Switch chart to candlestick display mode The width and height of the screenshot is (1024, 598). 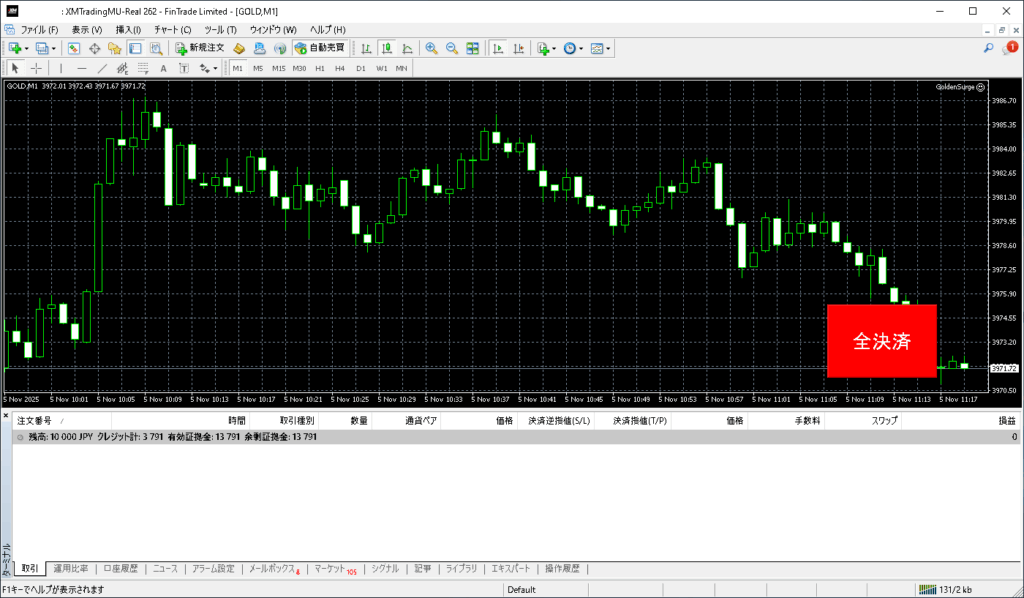tap(386, 48)
